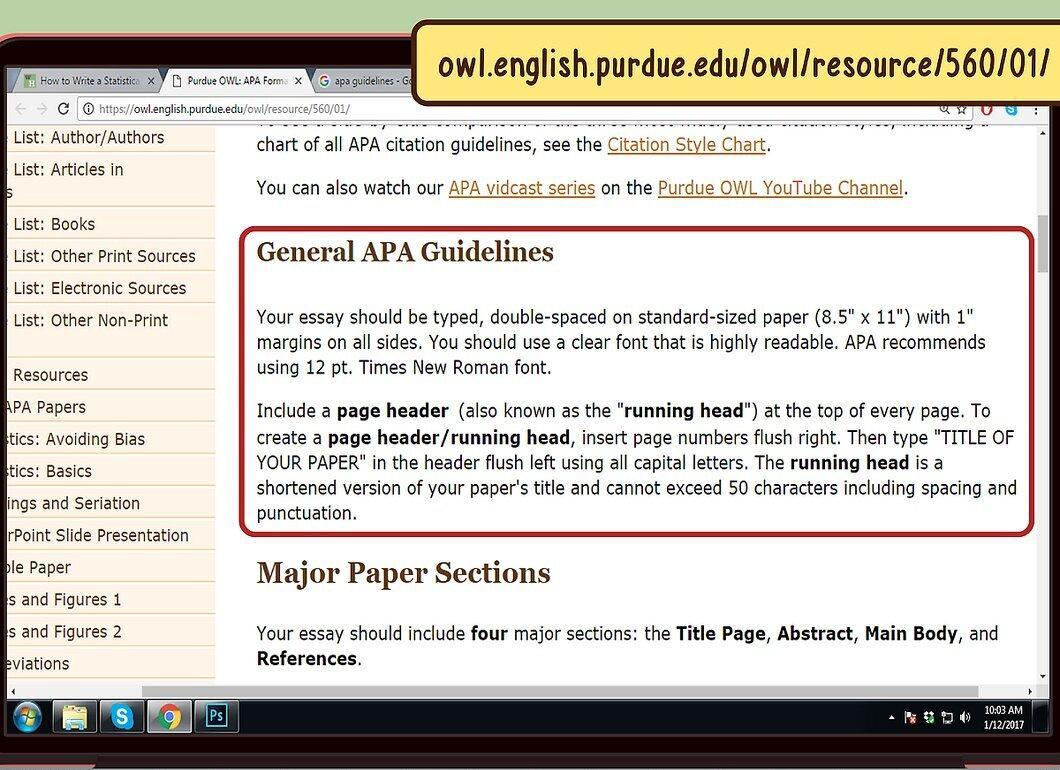Open the APA Papers sidebar link
Screen dimensions: 1060x770
[x=46, y=408]
